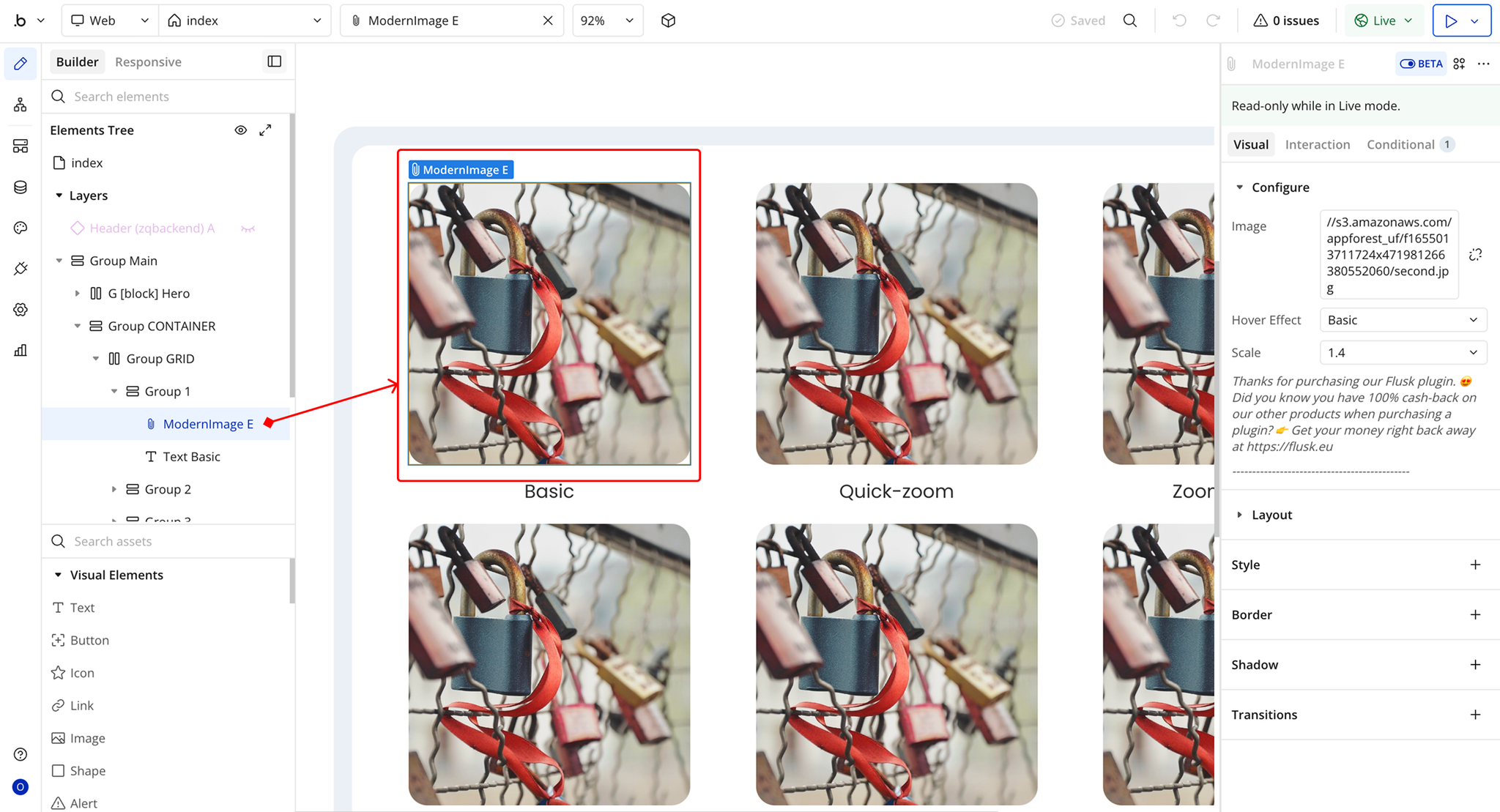The width and height of the screenshot is (1500, 812).
Task: Click the 3D box icon near zoom
Action: [668, 21]
